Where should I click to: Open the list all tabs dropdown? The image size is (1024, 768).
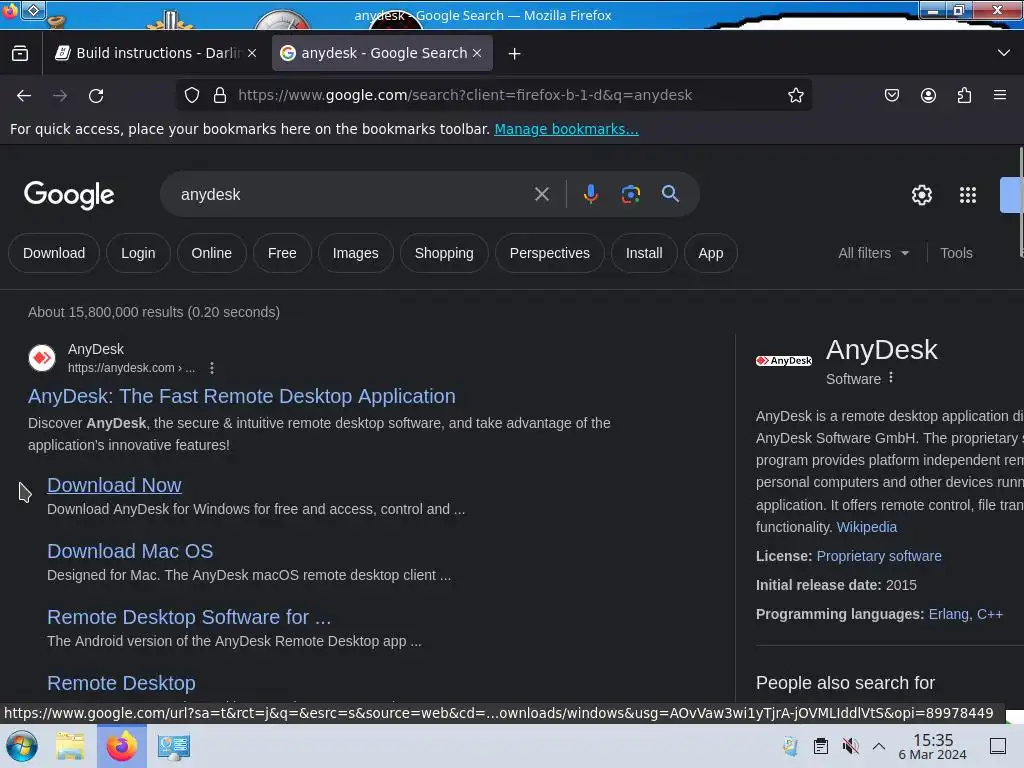coord(1004,53)
